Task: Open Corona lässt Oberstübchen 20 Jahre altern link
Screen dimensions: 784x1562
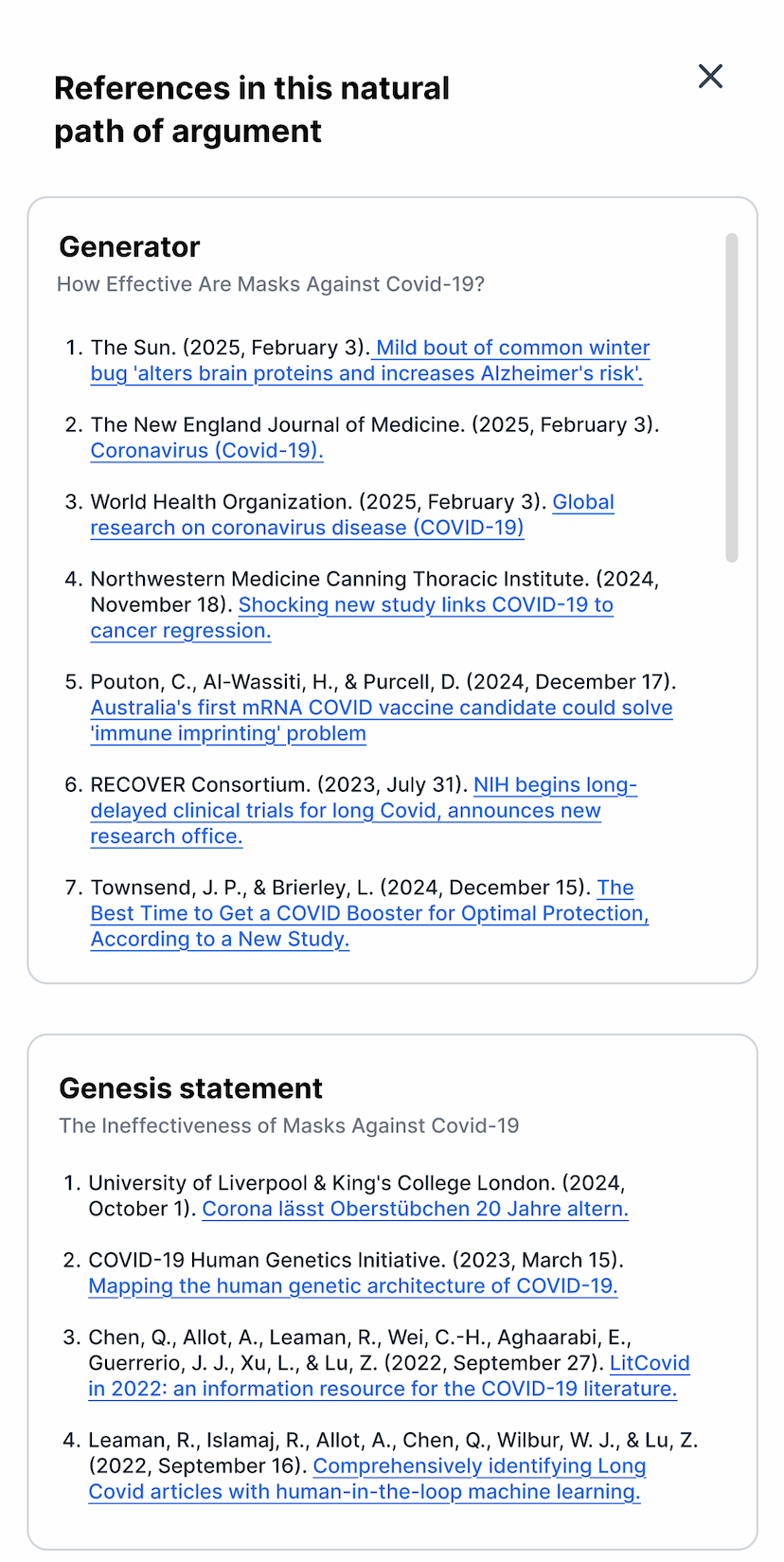Action: click(415, 1210)
